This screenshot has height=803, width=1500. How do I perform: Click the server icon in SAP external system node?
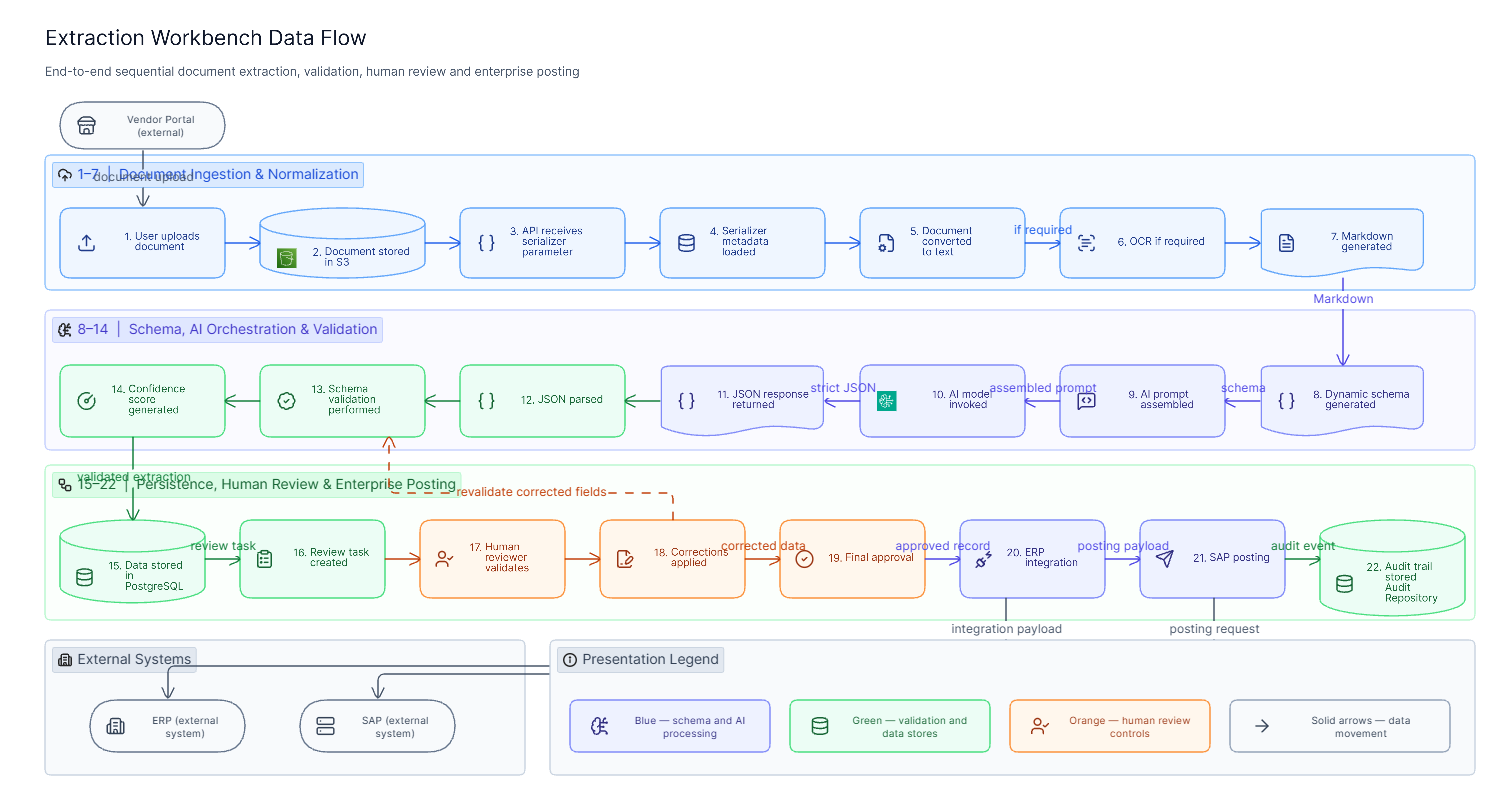pos(326,726)
